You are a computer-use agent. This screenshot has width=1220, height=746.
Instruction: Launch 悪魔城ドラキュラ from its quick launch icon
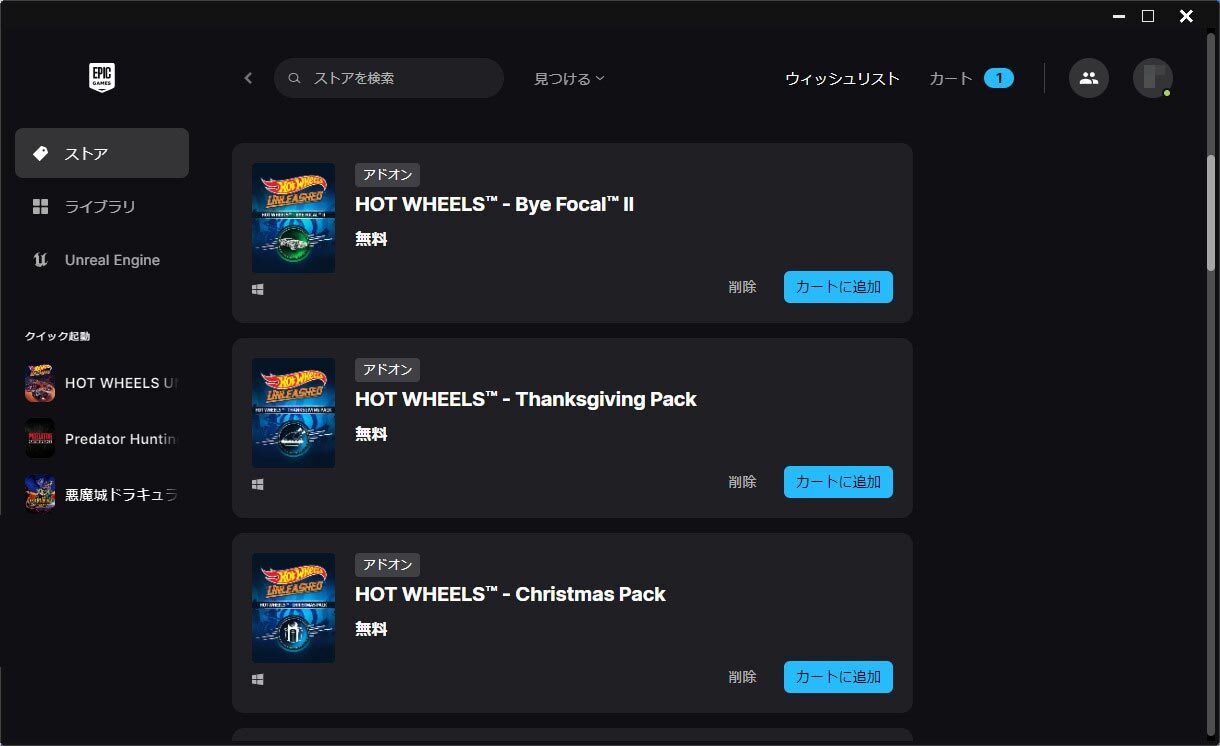pos(40,494)
